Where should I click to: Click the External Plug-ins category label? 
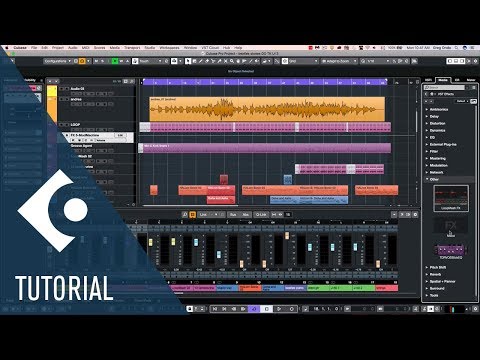[443, 144]
